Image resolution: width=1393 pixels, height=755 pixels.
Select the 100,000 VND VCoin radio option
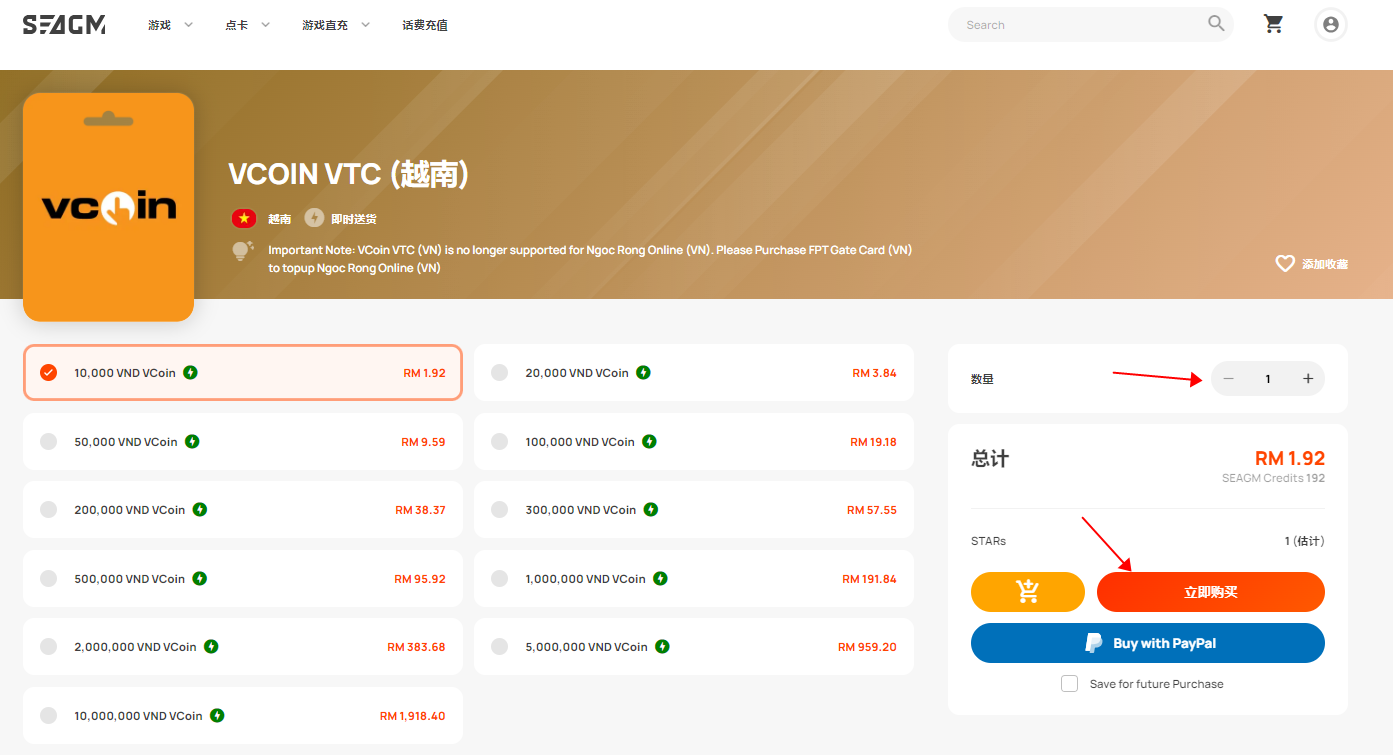coord(500,441)
